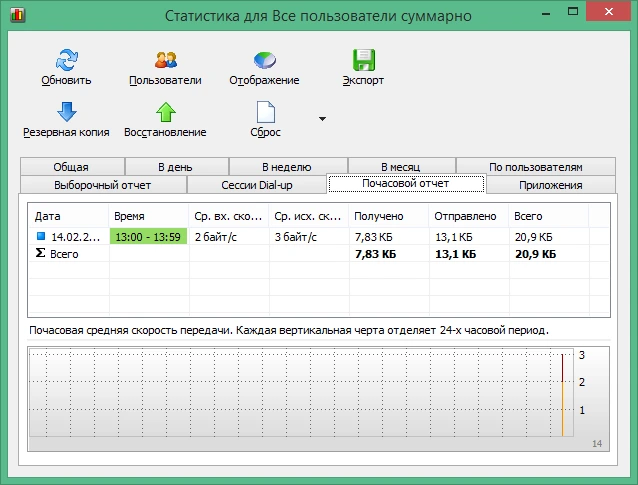Select the Почасовой отчет tab
Viewport: 638px width, 485px height.
[x=406, y=184]
